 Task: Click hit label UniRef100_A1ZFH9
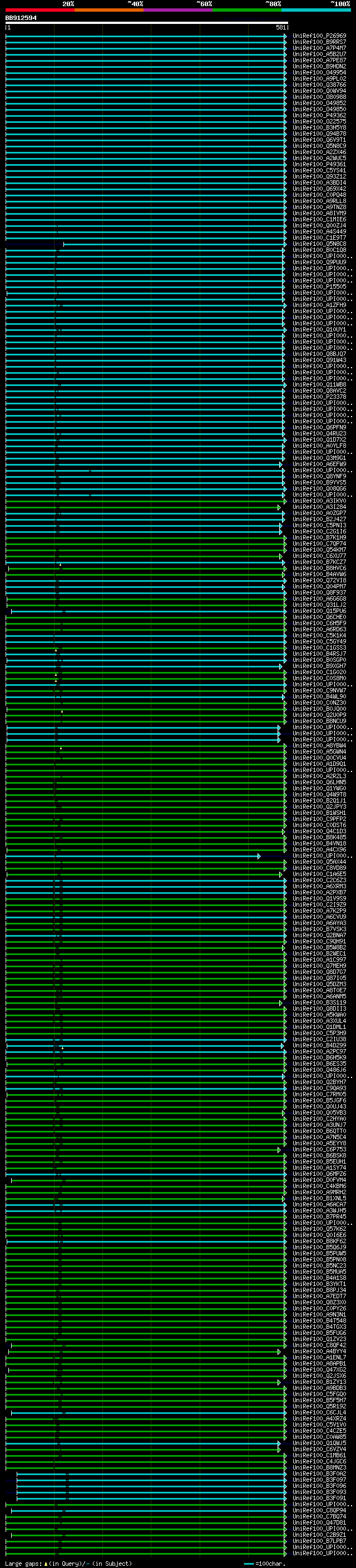pos(319,305)
